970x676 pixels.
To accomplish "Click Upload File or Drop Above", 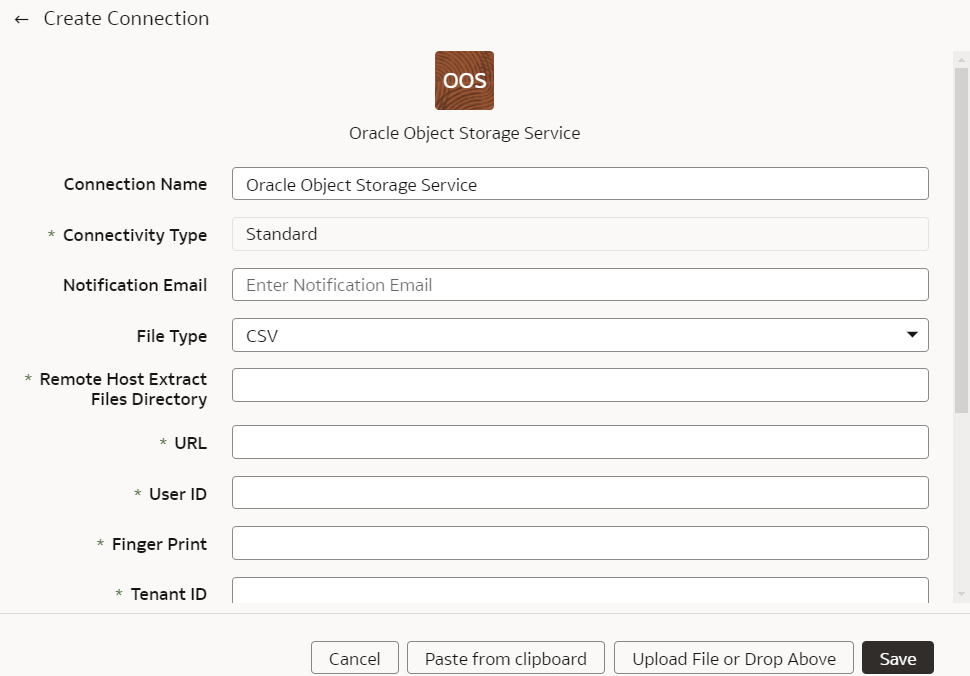I will [x=733, y=657].
